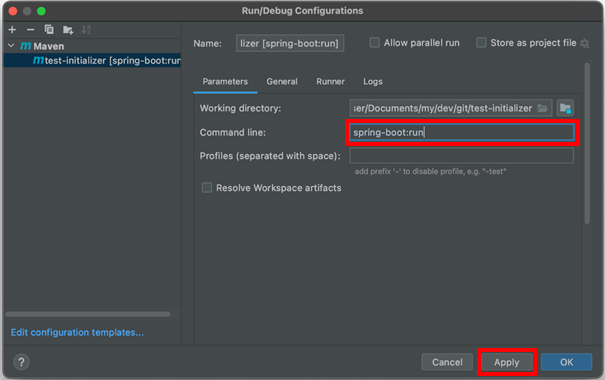Screen dimensions: 605x380
Task: Copy the selected configuration
Action: pyautogui.click(x=49, y=30)
